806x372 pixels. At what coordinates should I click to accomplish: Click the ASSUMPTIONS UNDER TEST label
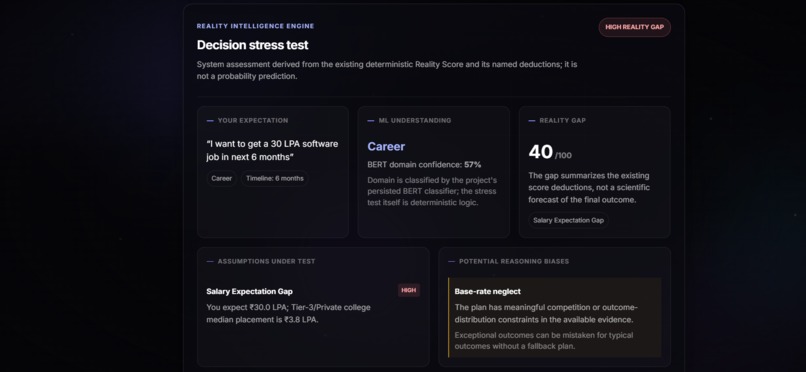[266, 262]
